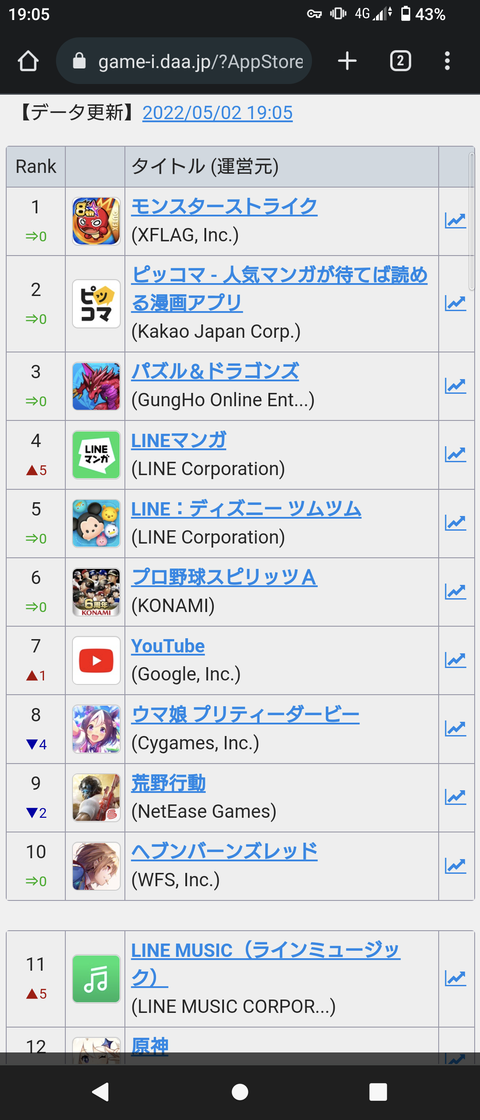This screenshot has width=480, height=1120.
Task: Tap the Android back navigation button
Action: 101,1091
